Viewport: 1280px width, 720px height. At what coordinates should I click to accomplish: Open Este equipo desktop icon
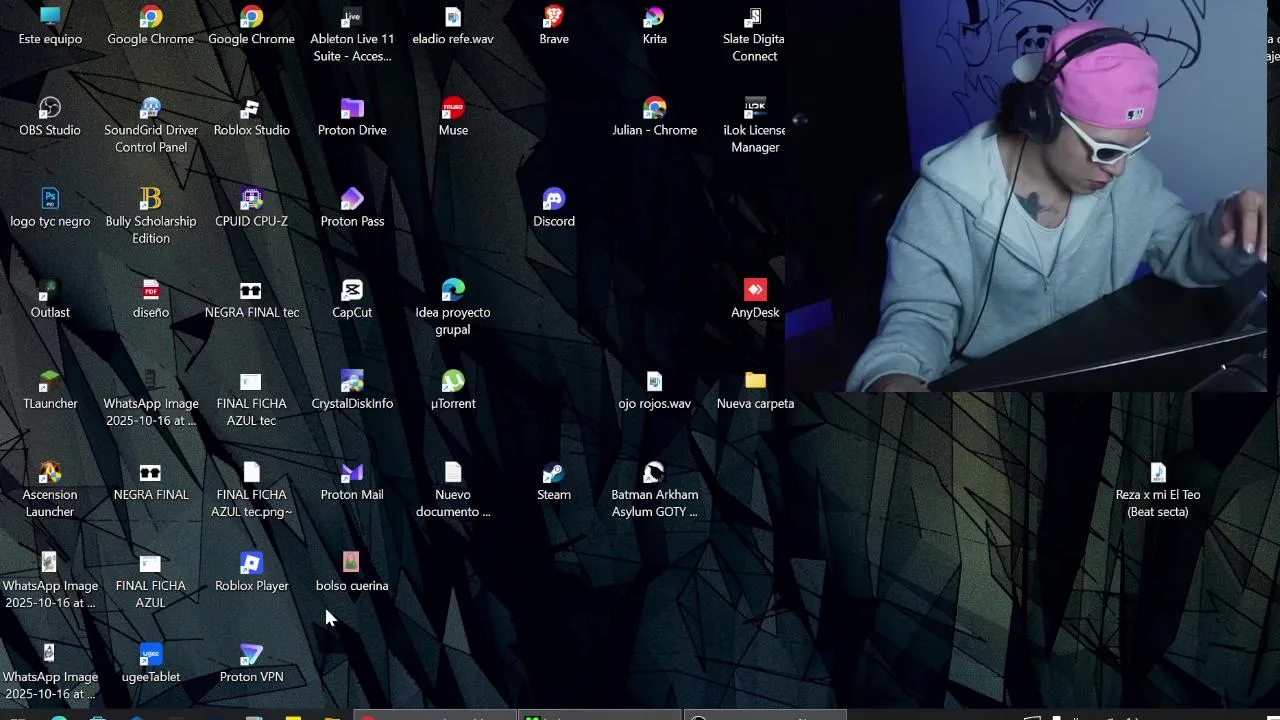(50, 27)
